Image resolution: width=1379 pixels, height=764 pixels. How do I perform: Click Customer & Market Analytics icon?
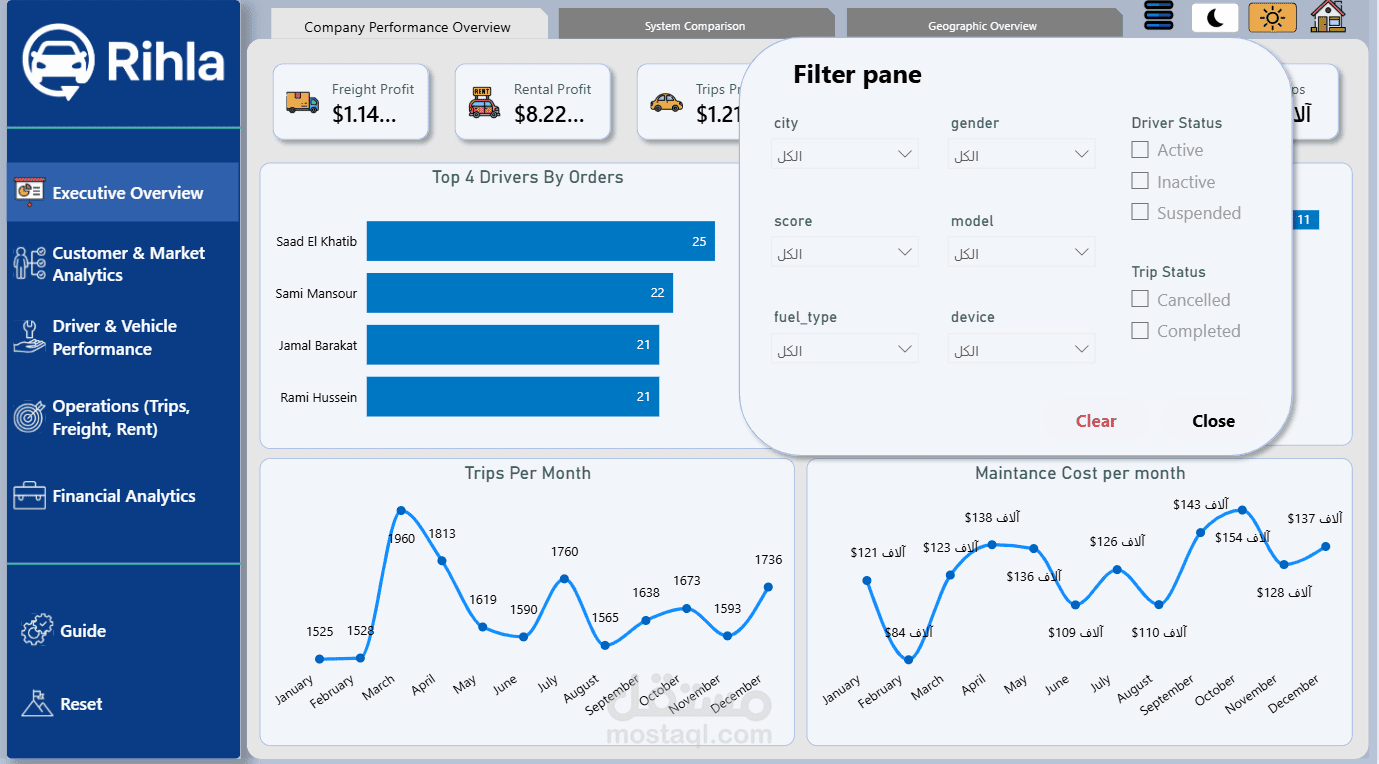pos(29,263)
